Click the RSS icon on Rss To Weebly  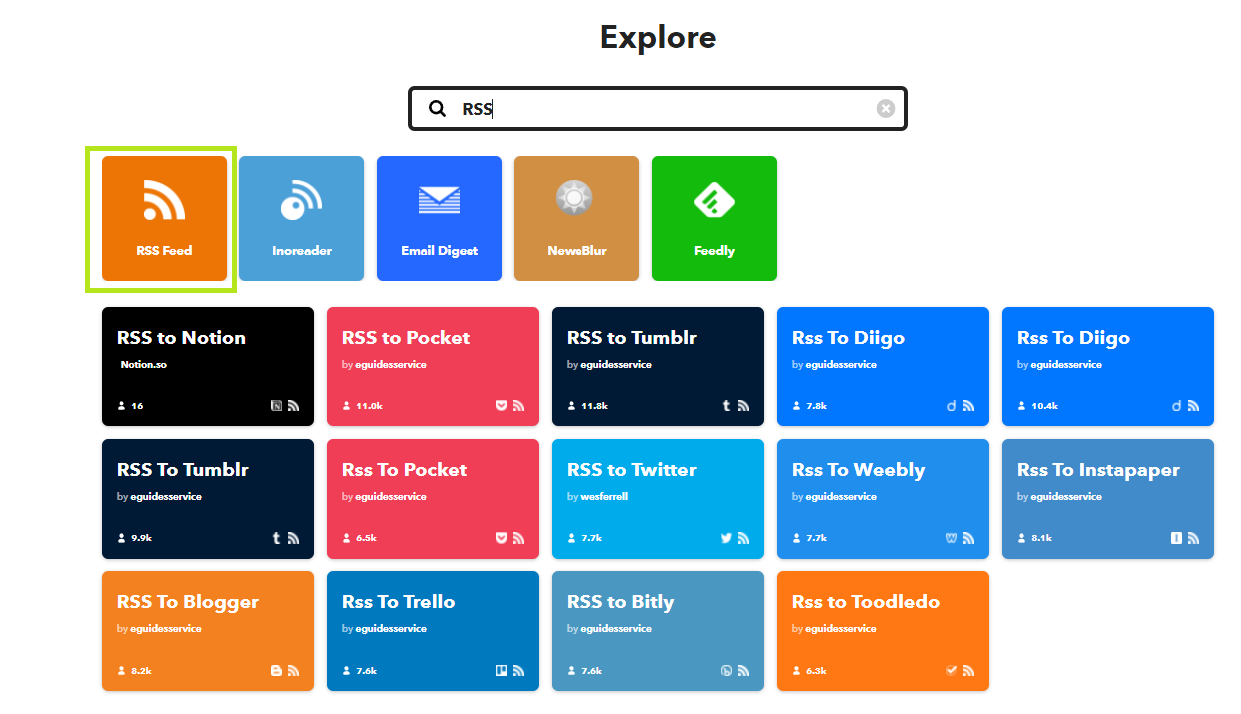coord(968,538)
